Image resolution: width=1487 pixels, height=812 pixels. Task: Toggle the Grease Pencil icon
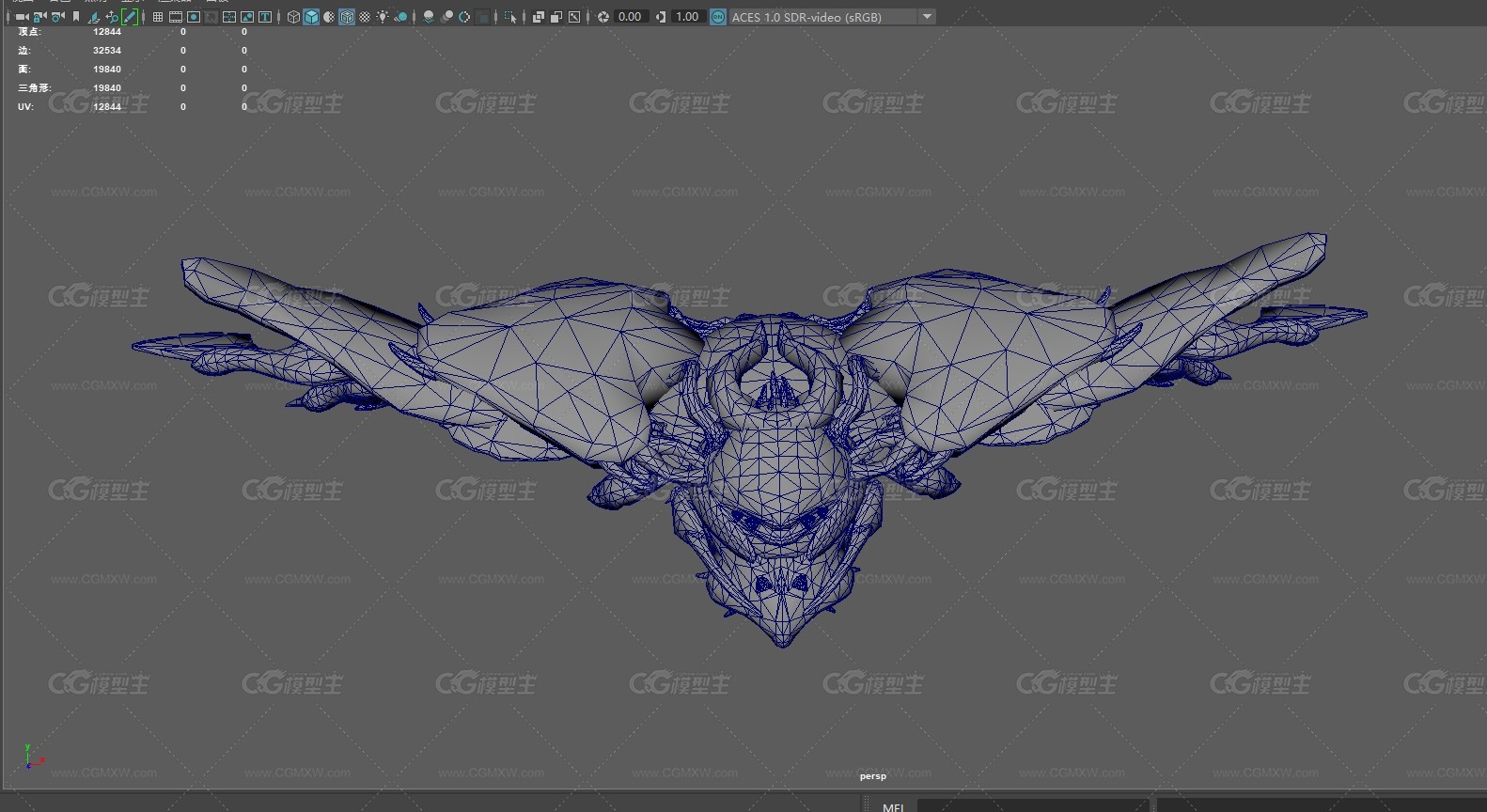click(x=130, y=17)
